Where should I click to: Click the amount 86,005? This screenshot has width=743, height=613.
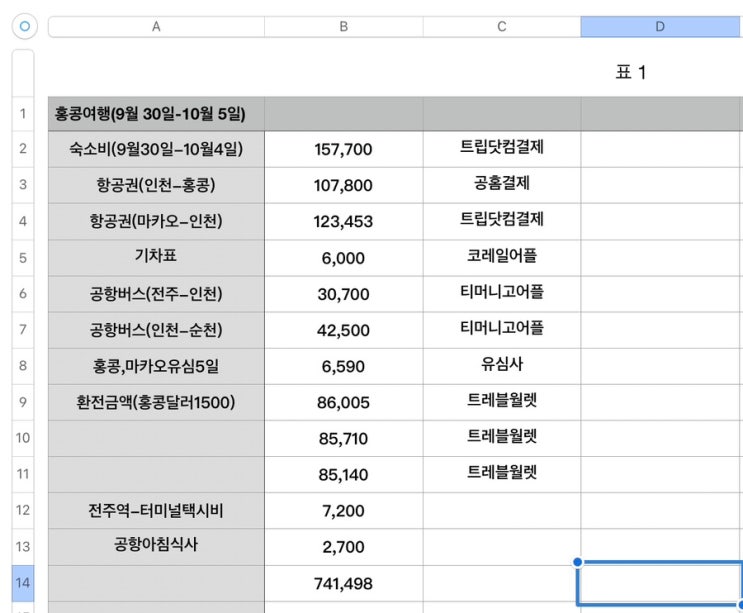344,402
